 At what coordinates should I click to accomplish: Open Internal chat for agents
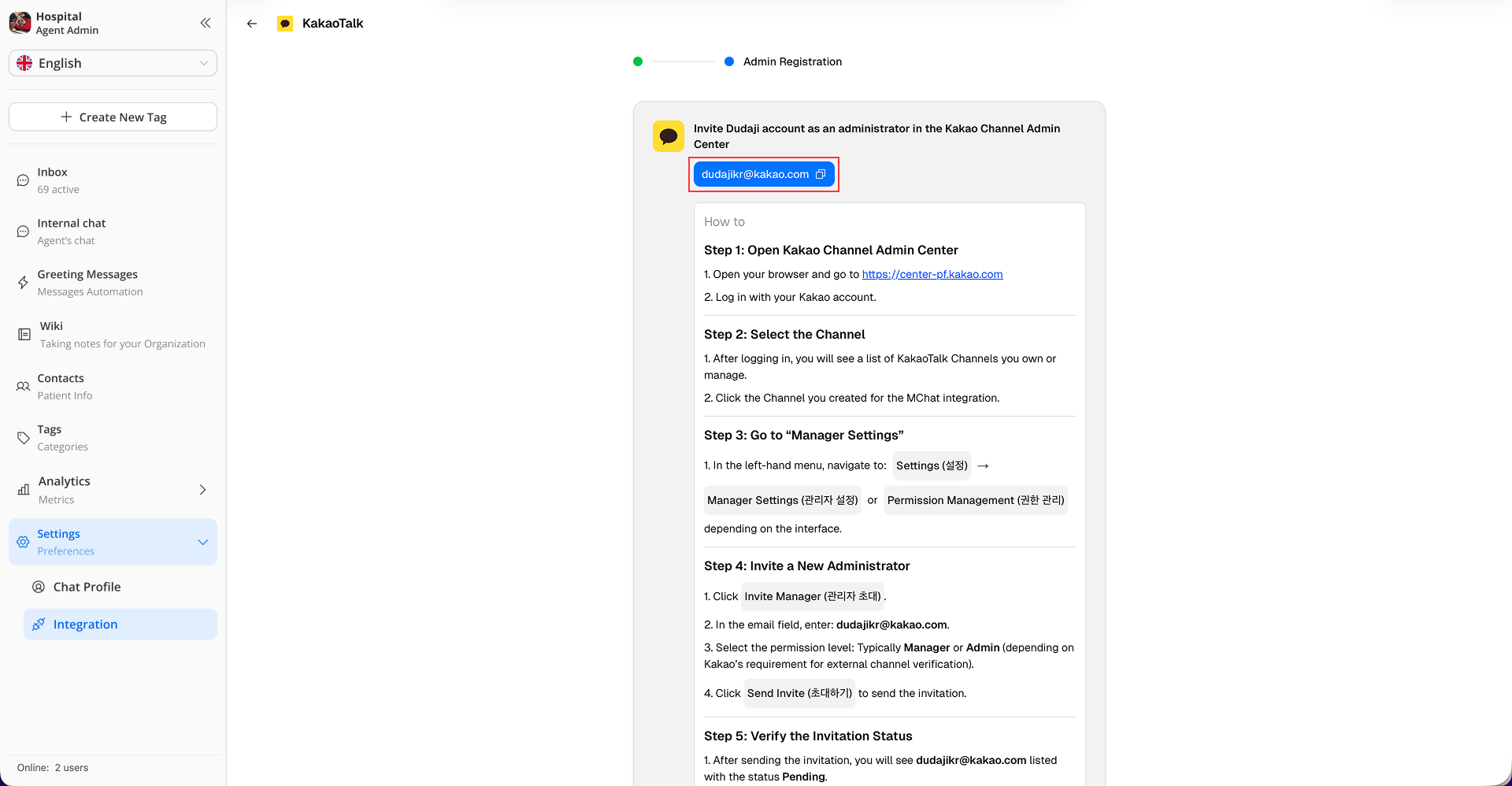coord(71,231)
